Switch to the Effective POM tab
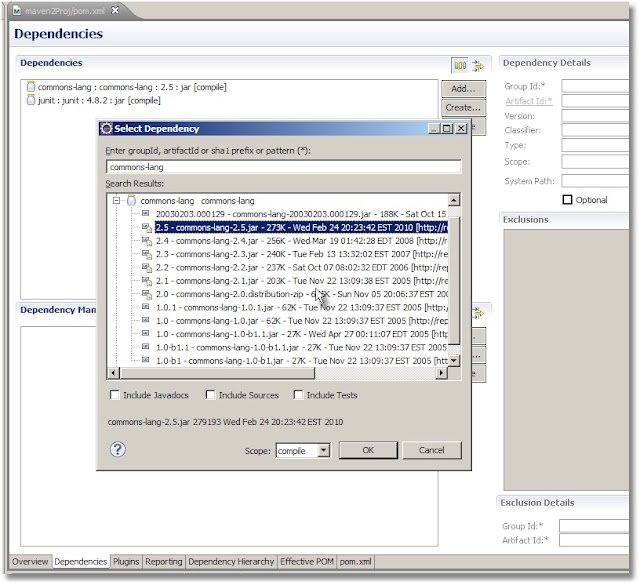Viewport: 640px width, 585px height. click(307, 562)
